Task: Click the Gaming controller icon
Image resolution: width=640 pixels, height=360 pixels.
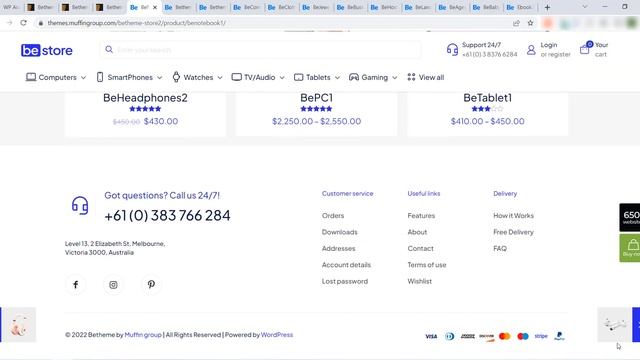Action: (354, 77)
